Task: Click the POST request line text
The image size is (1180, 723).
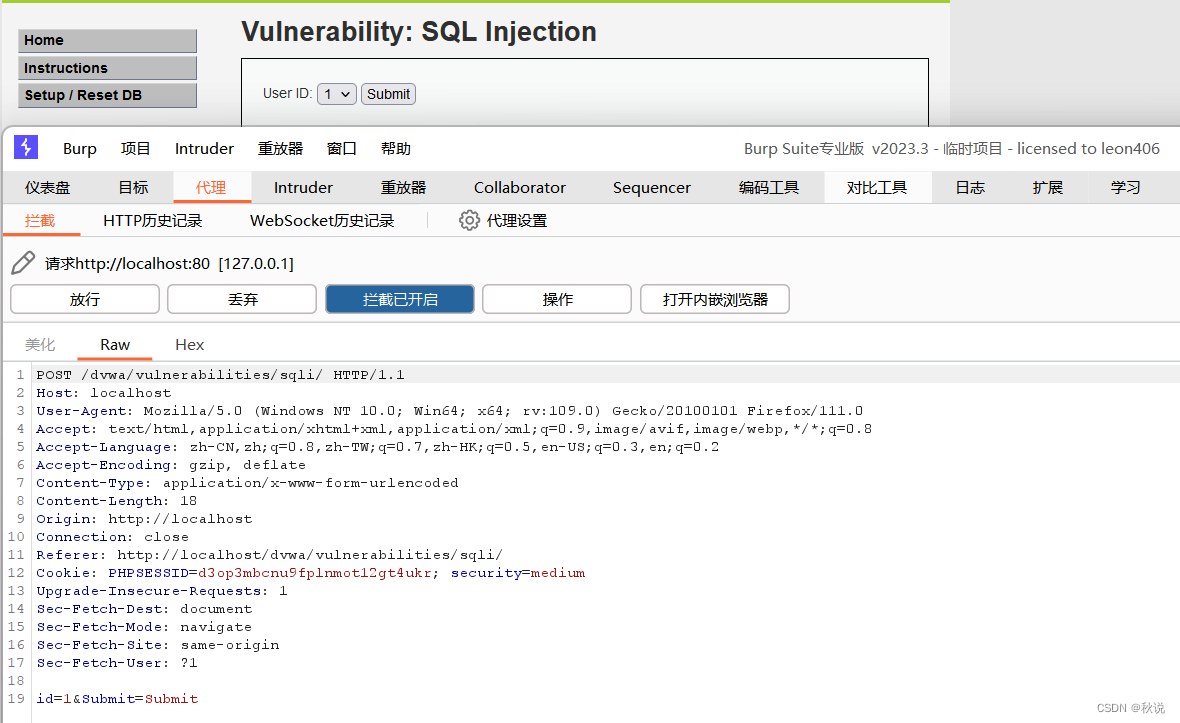Action: coord(220,375)
